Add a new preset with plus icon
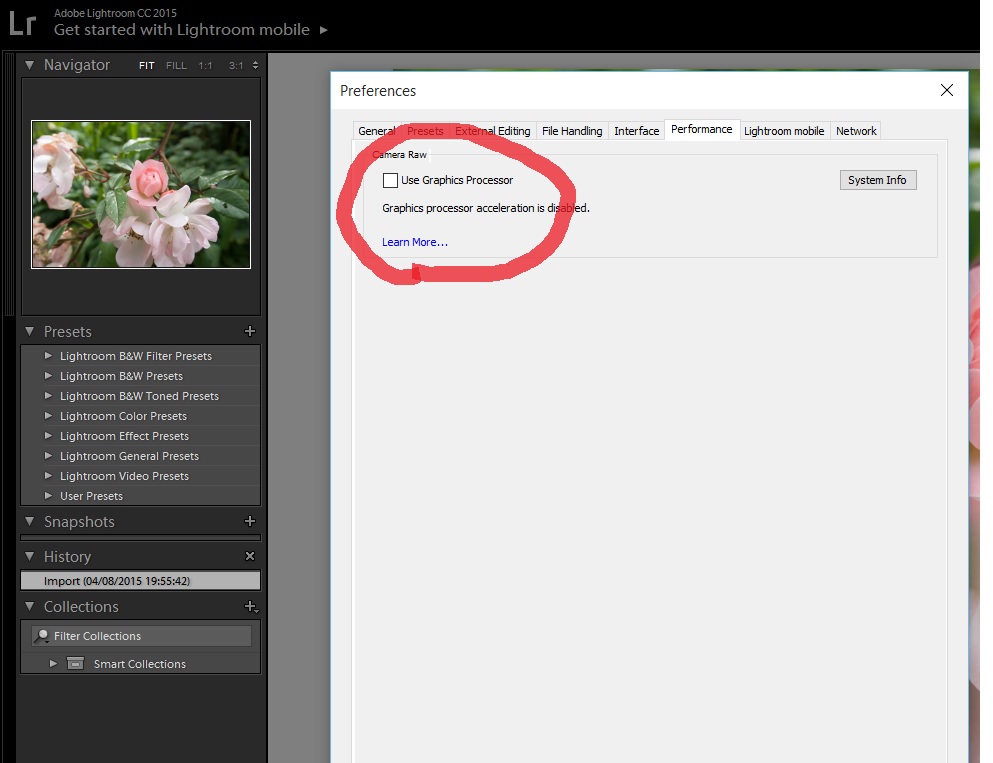 click(250, 331)
